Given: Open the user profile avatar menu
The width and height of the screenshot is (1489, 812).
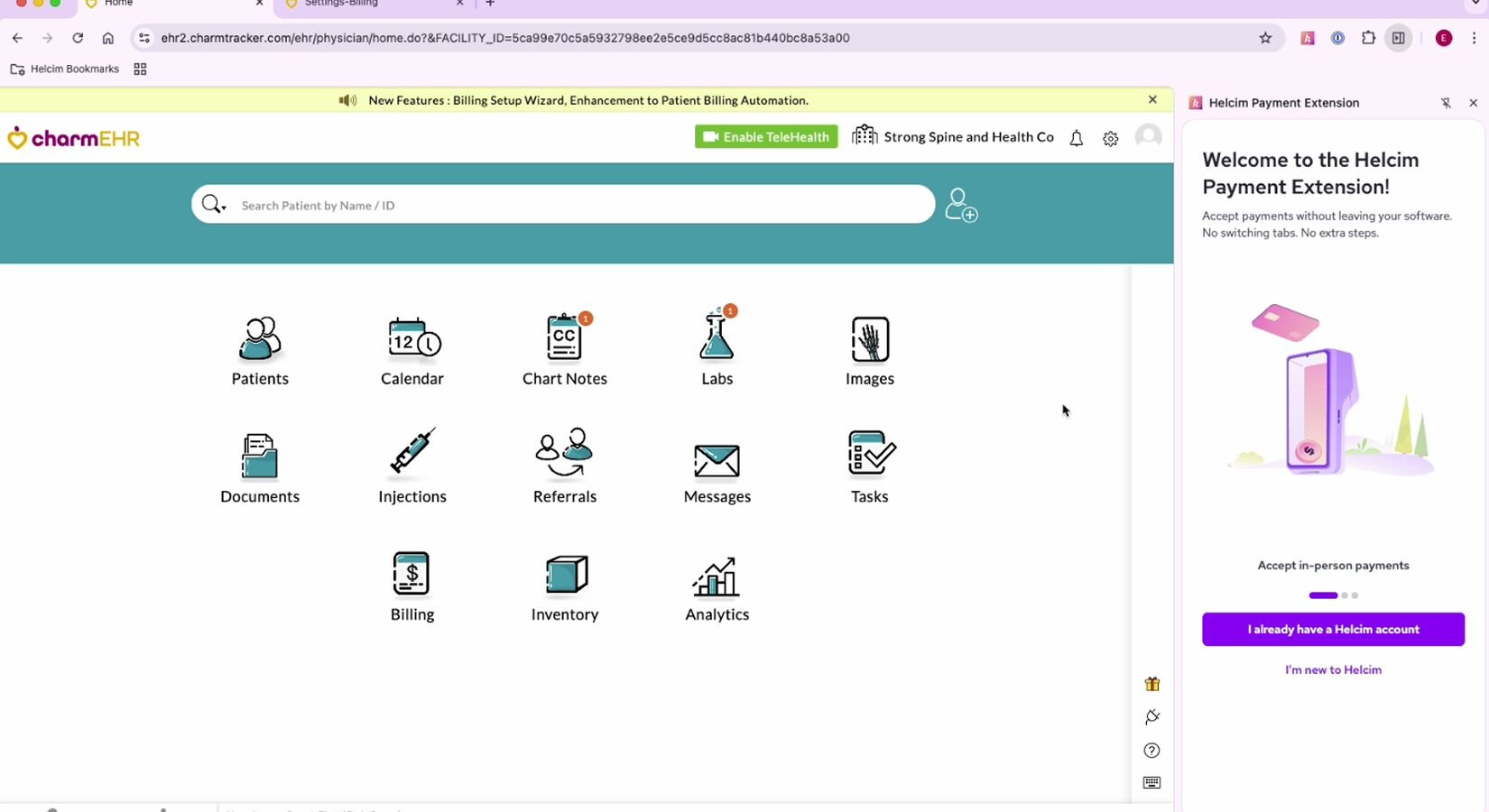Looking at the screenshot, I should [x=1148, y=136].
